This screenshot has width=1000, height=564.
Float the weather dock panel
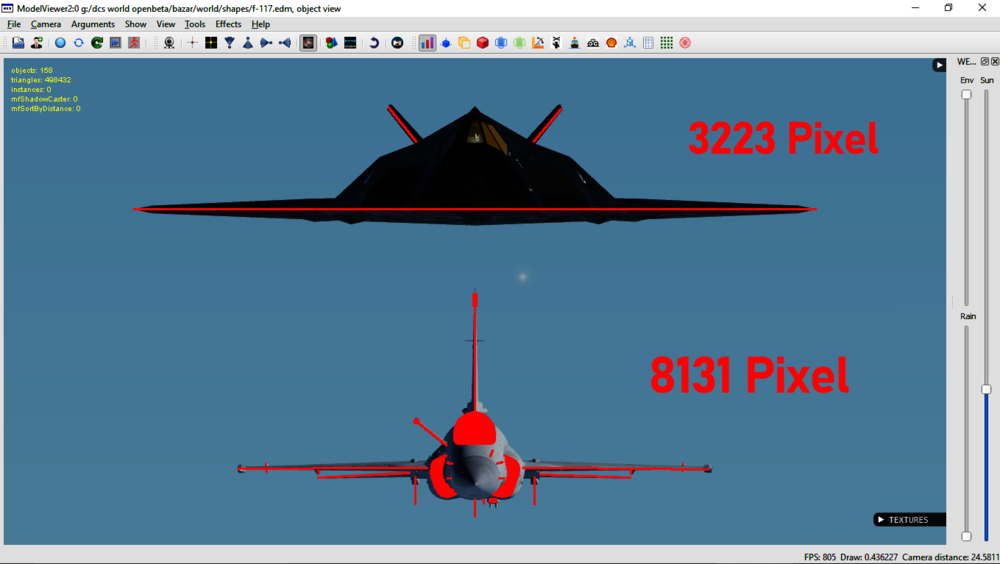(985, 61)
